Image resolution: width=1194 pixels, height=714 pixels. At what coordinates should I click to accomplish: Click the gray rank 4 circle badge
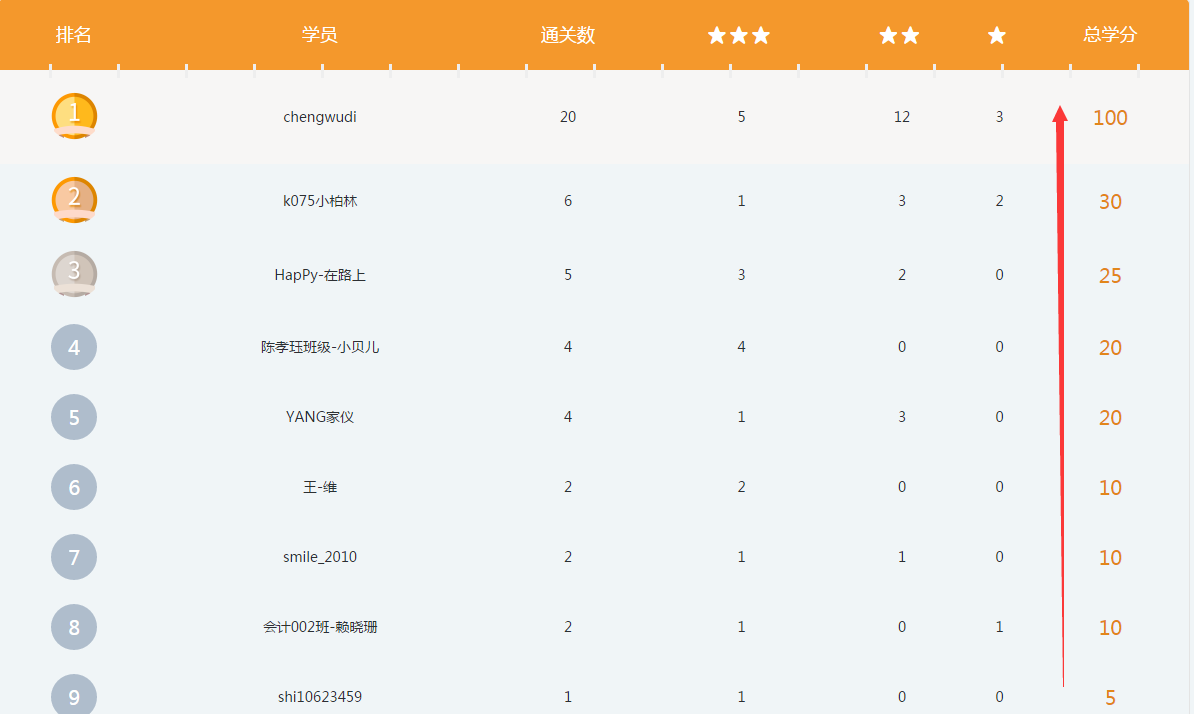(74, 346)
